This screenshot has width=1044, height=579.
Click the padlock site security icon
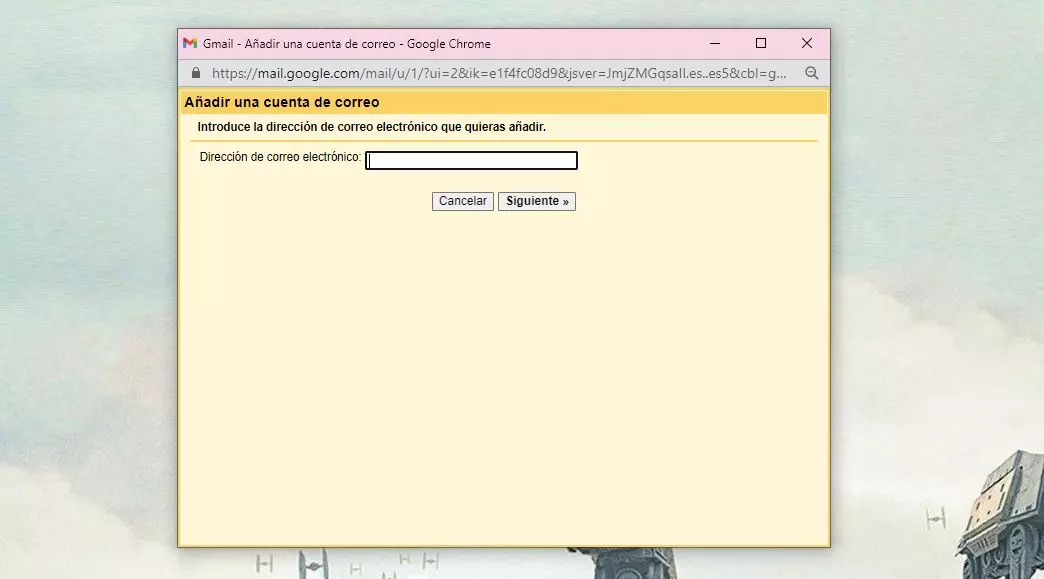click(x=196, y=73)
